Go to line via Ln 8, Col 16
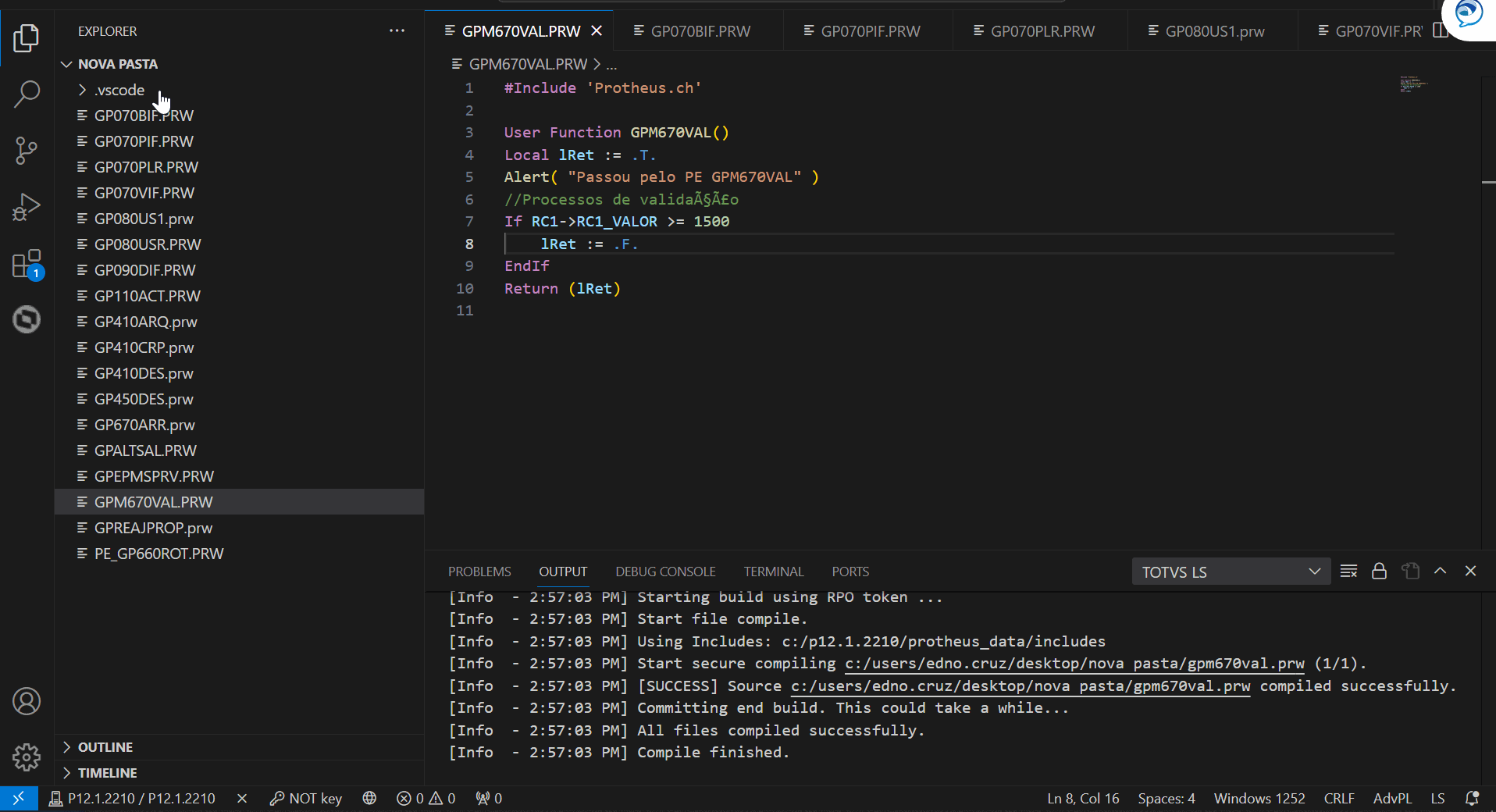Image resolution: width=1496 pixels, height=812 pixels. point(1083,798)
